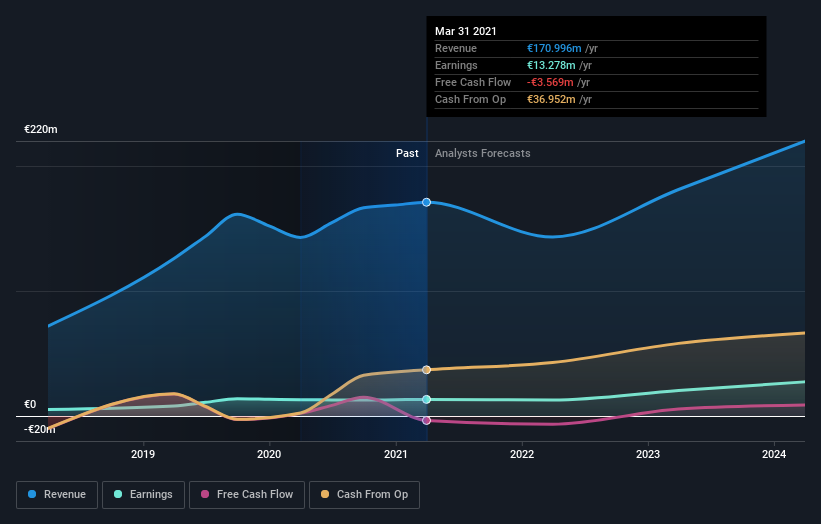Click the Earnings row label in tooltip

456,65
